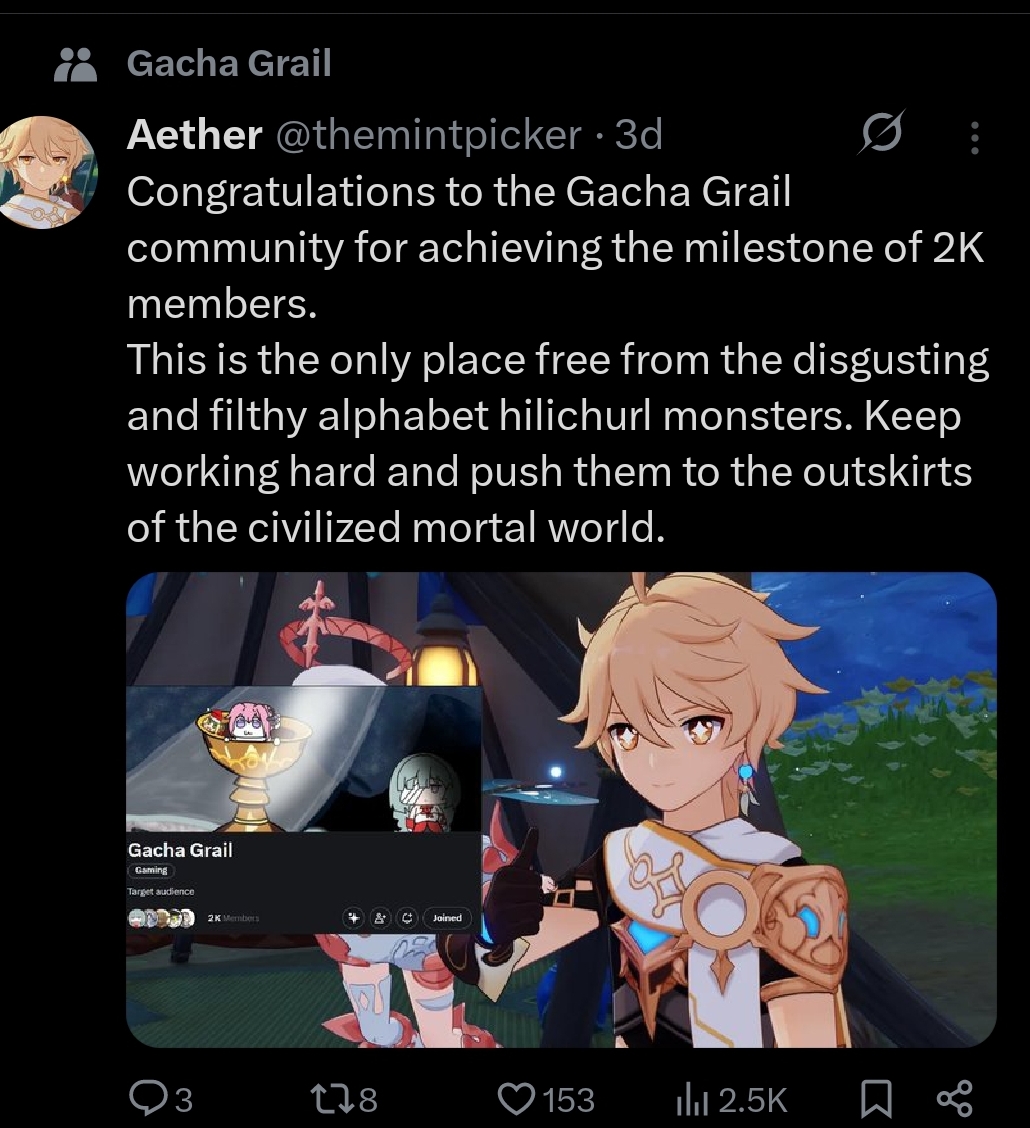
Task: View post analytics bar-chart icon
Action: click(x=692, y=1100)
